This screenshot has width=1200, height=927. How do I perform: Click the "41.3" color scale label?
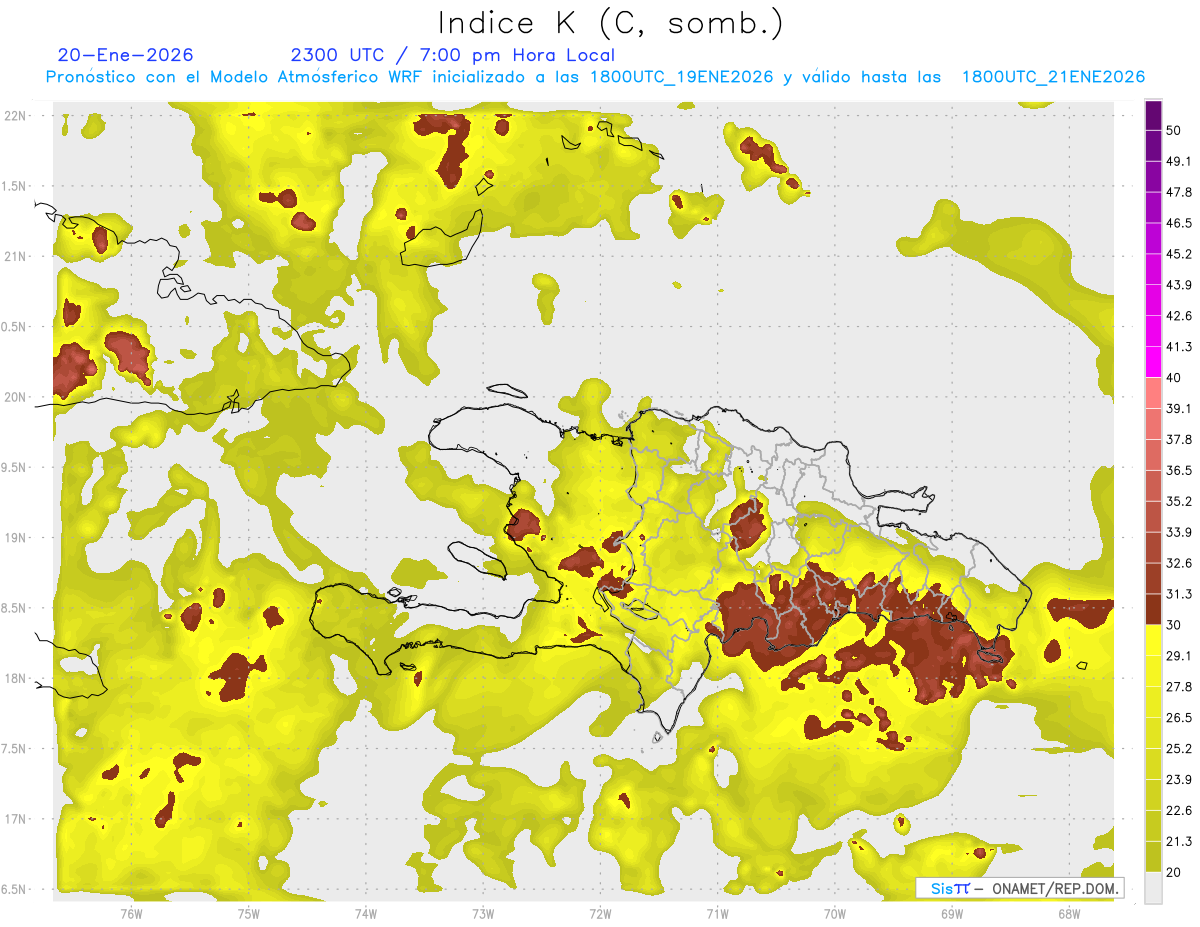tap(1178, 347)
